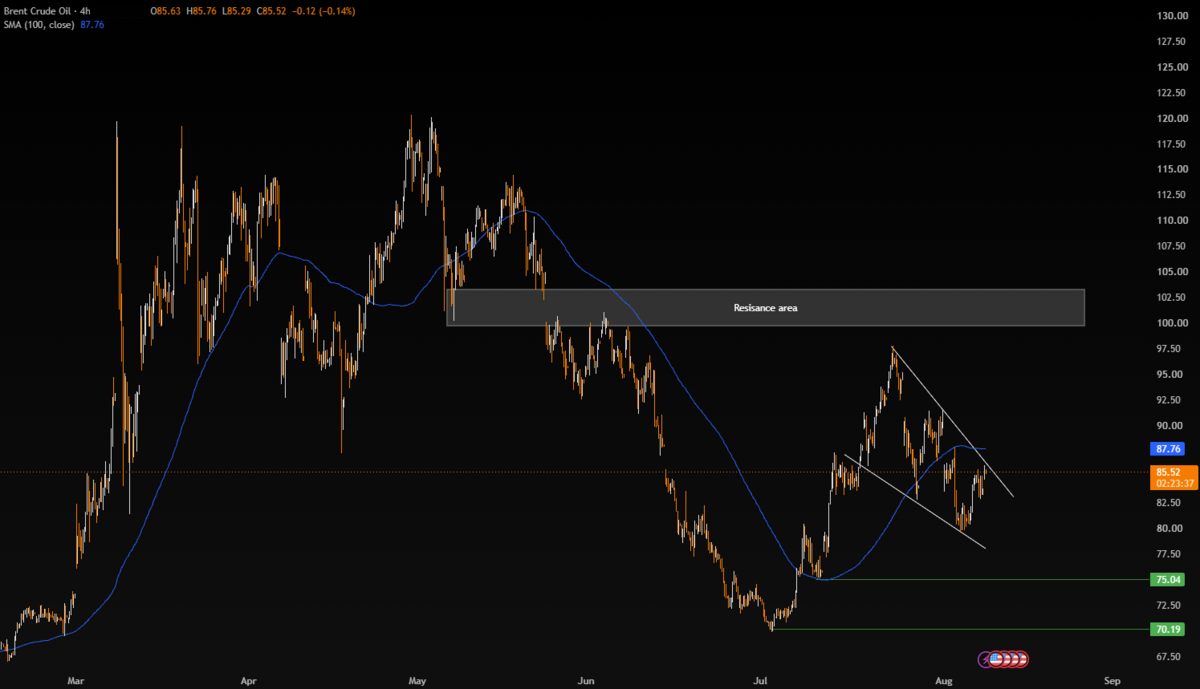Viewport: 1200px width, 689px height.
Task: Click the Mar label on time axis
Action: (x=76, y=680)
